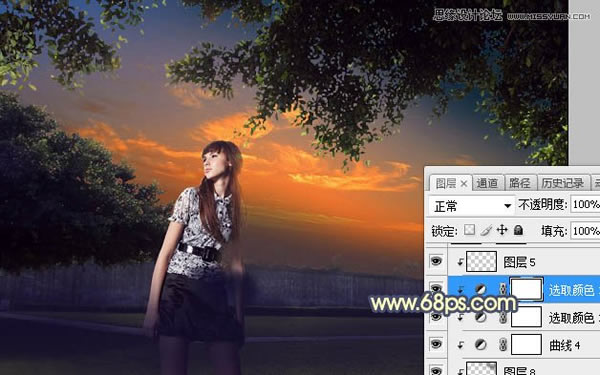Open the 历史记录 tab
The height and width of the screenshot is (375, 600).
[563, 184]
